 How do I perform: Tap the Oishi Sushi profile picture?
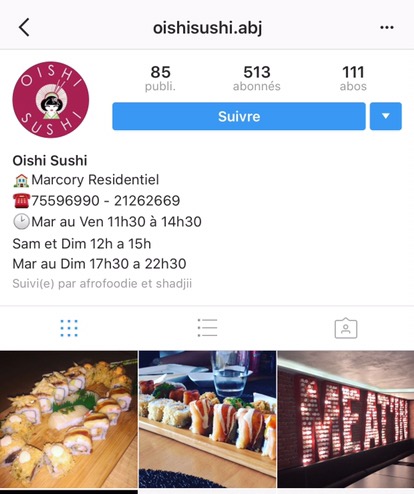coord(51,99)
